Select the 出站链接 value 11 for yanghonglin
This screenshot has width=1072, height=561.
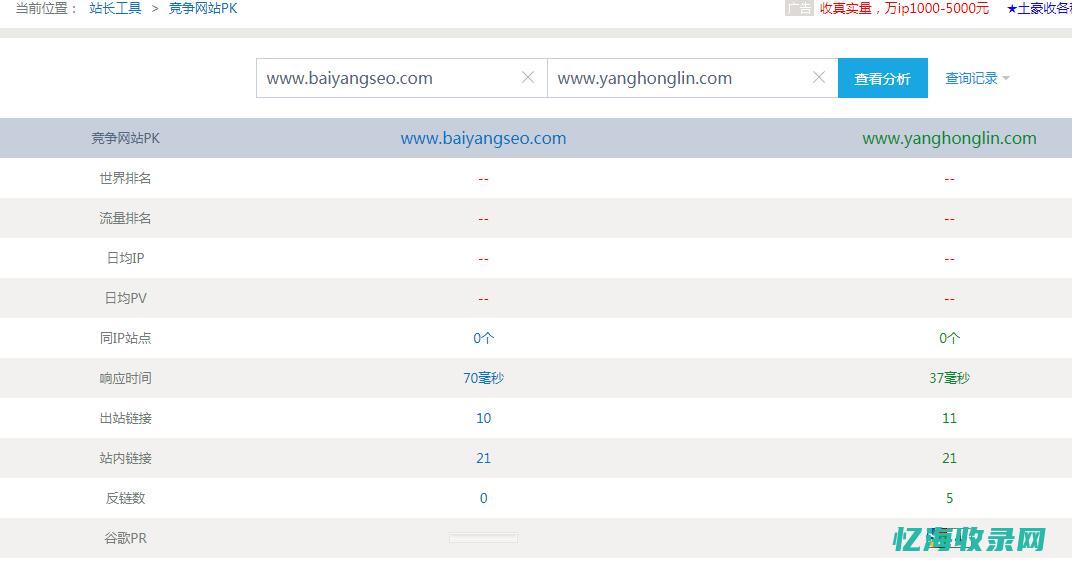coord(949,418)
